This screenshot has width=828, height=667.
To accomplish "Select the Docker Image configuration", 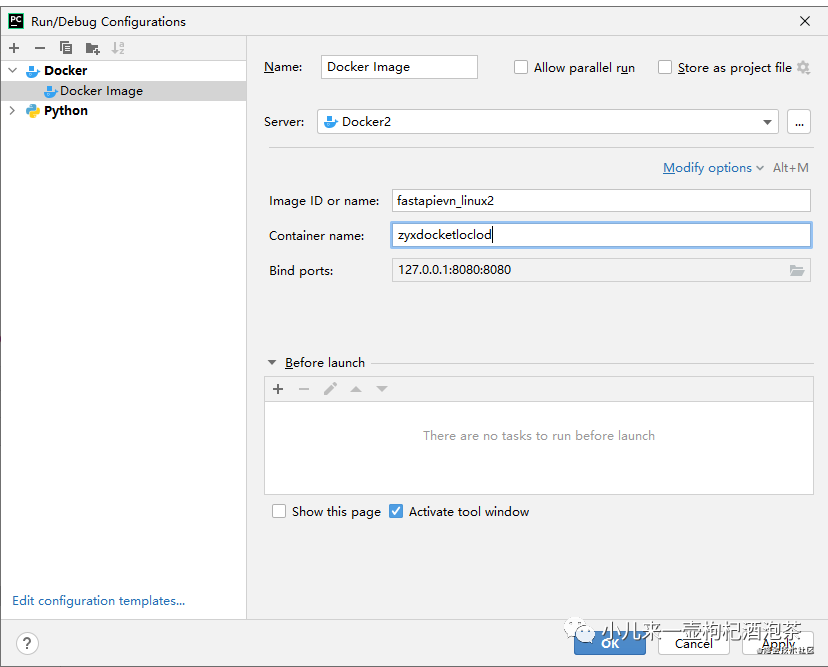I will click(x=124, y=91).
